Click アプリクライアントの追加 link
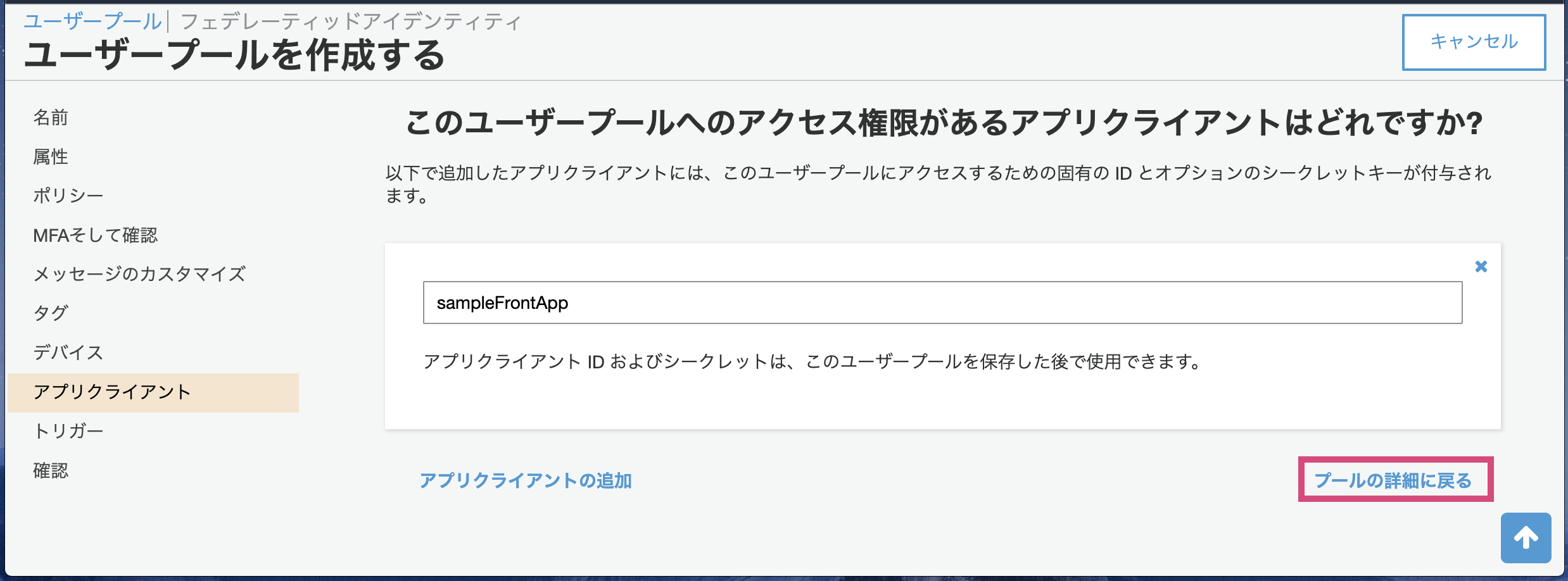Viewport: 1568px width, 581px height. pos(526,480)
